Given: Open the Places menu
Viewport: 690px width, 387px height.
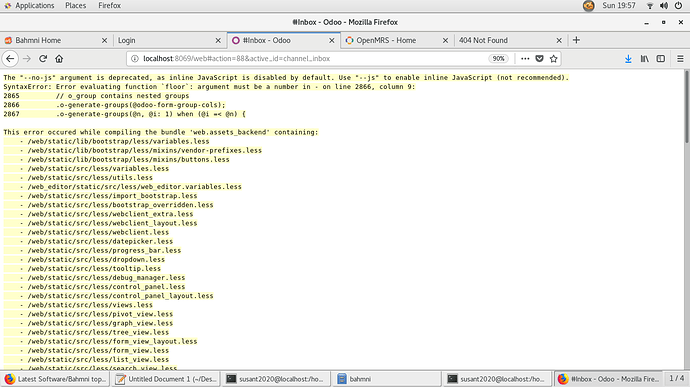Looking at the screenshot, I should tap(76, 5).
